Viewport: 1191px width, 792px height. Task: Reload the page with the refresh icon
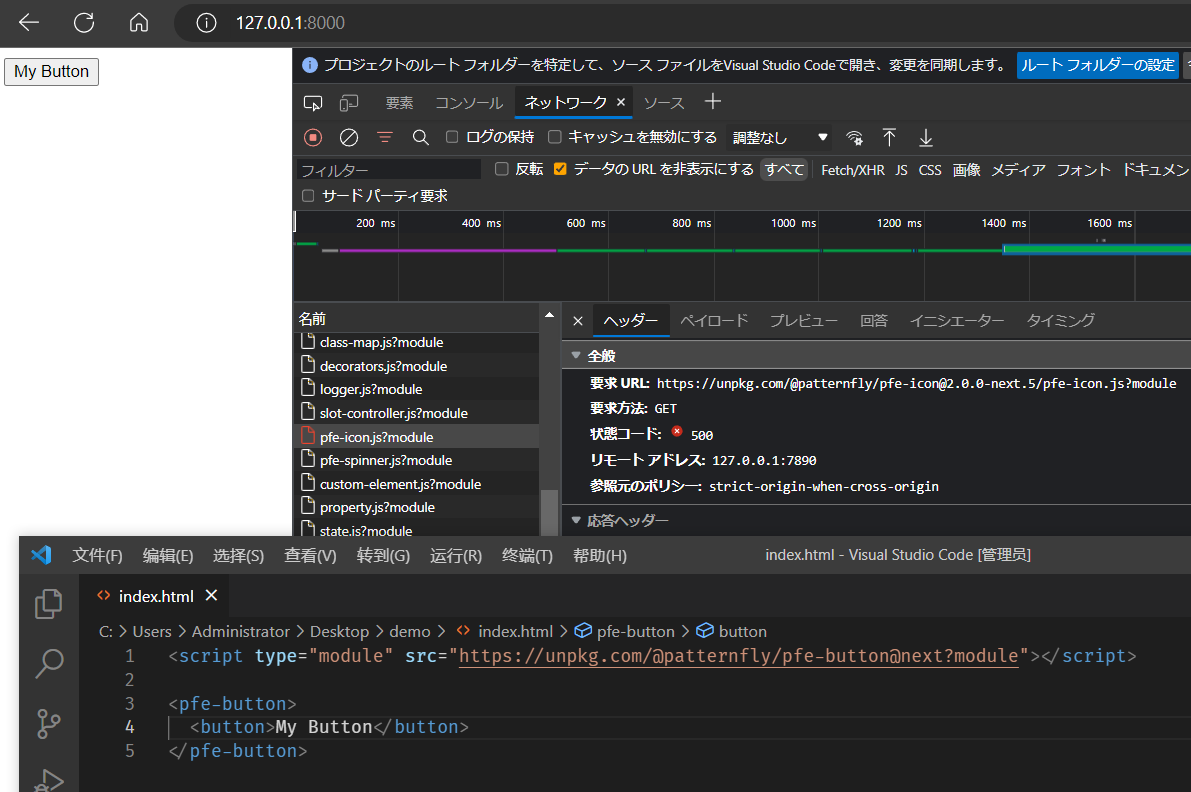(x=84, y=23)
